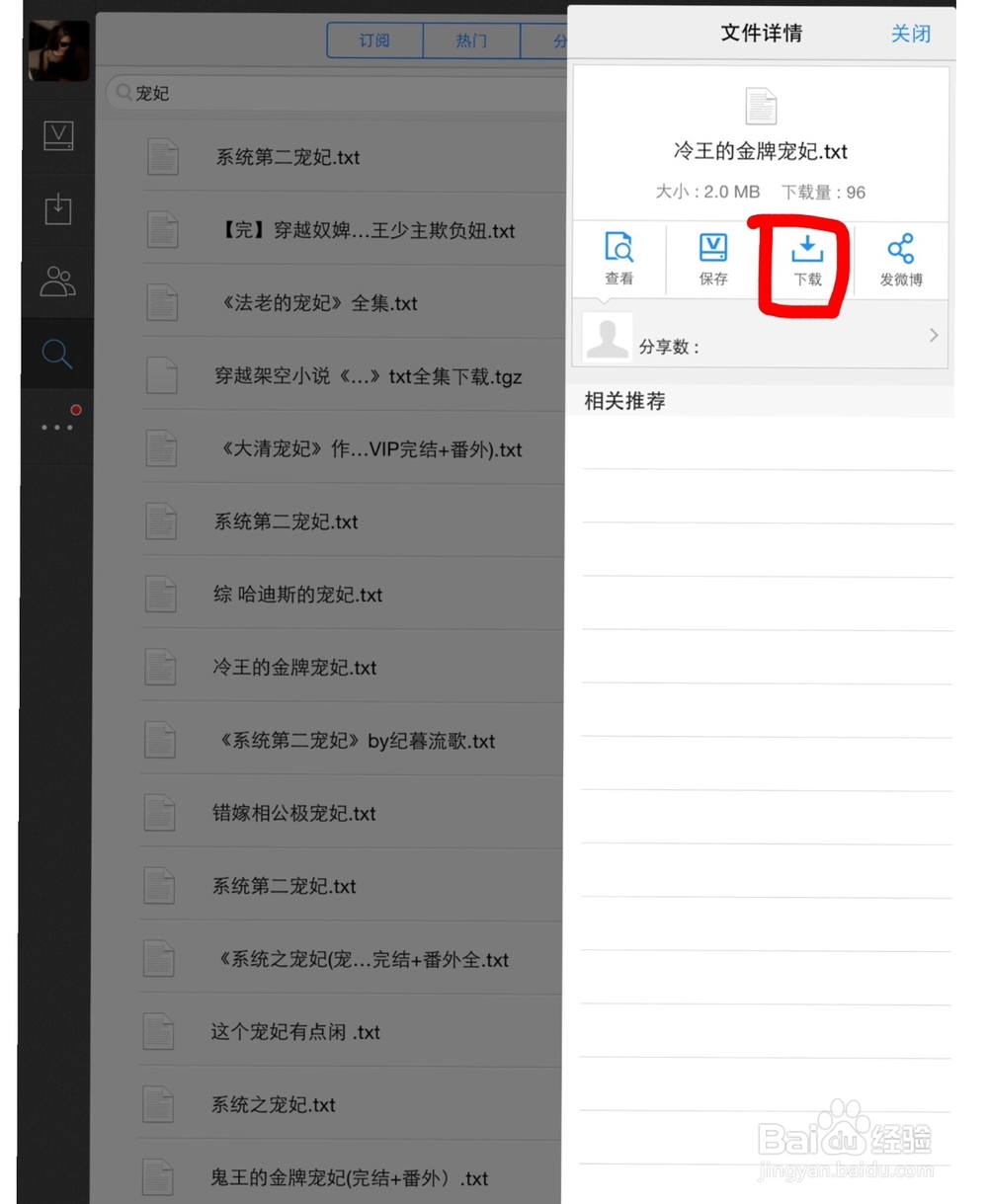This screenshot has height=1204, width=988.
Task: Click the 相关推荐 section header
Action: tap(624, 401)
